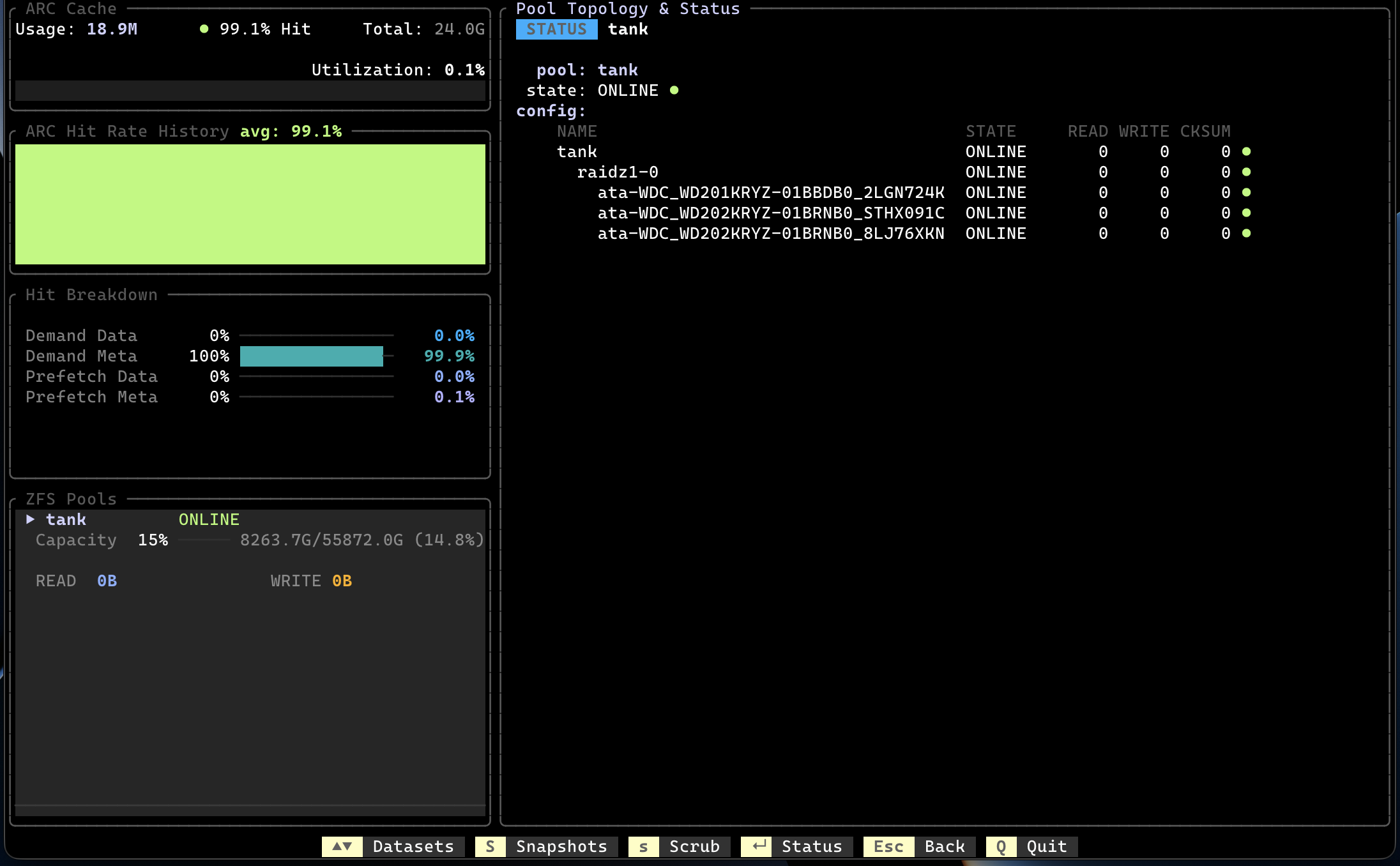Click the Utilization value 0.1%
The width and height of the screenshot is (1400, 866).
[x=464, y=70]
